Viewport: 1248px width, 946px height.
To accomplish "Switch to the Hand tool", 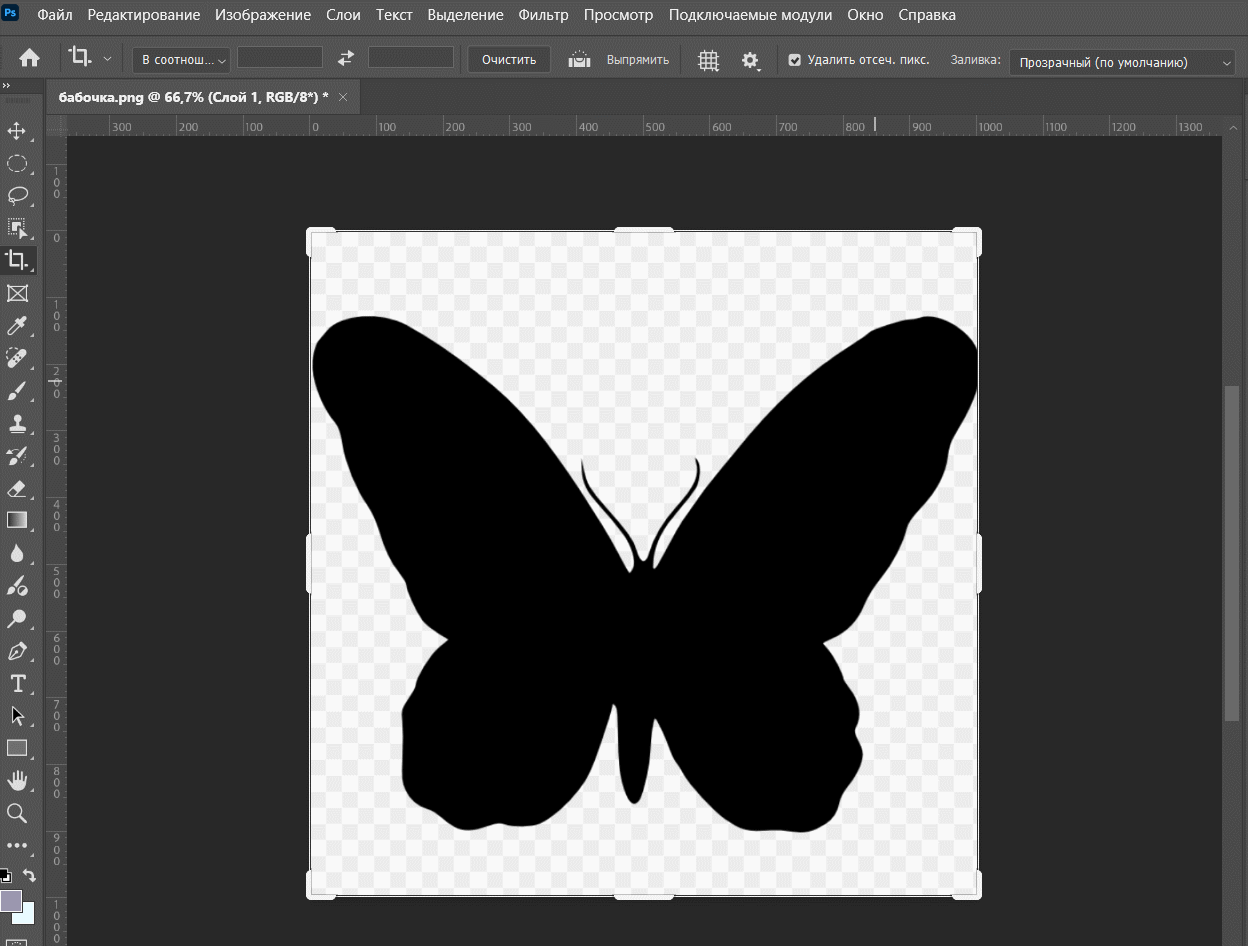I will (17, 780).
